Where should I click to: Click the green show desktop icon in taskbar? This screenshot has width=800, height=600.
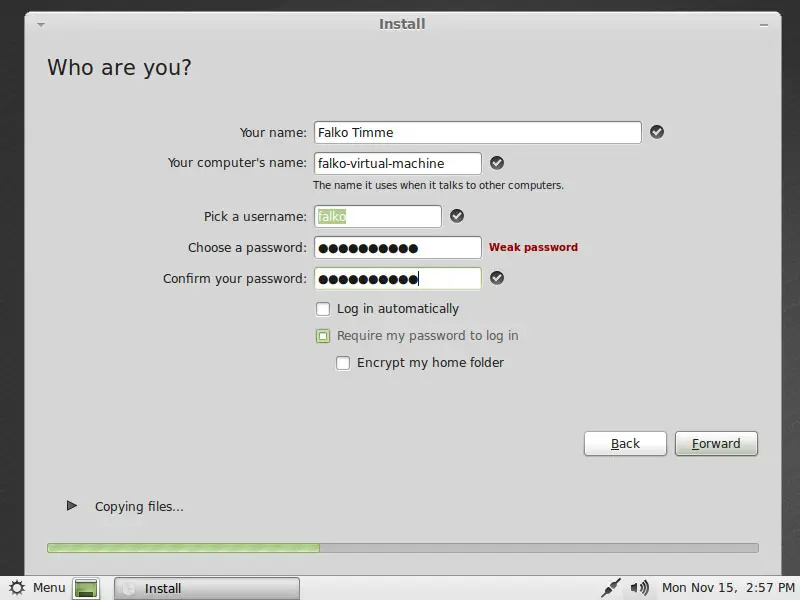tap(86, 588)
